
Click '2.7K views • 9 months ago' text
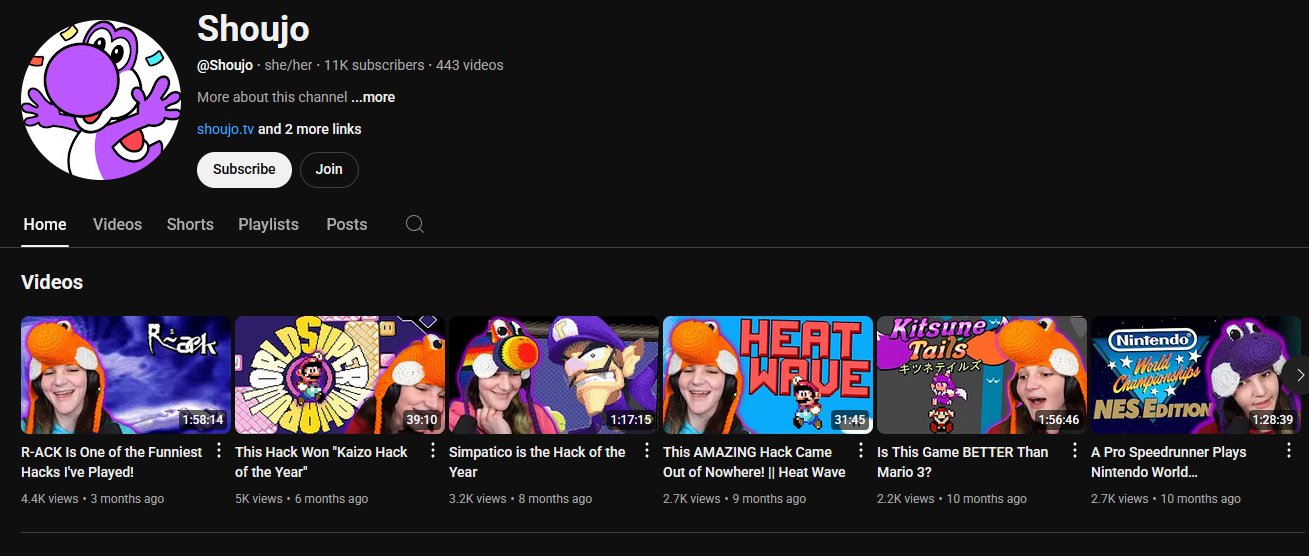(734, 498)
